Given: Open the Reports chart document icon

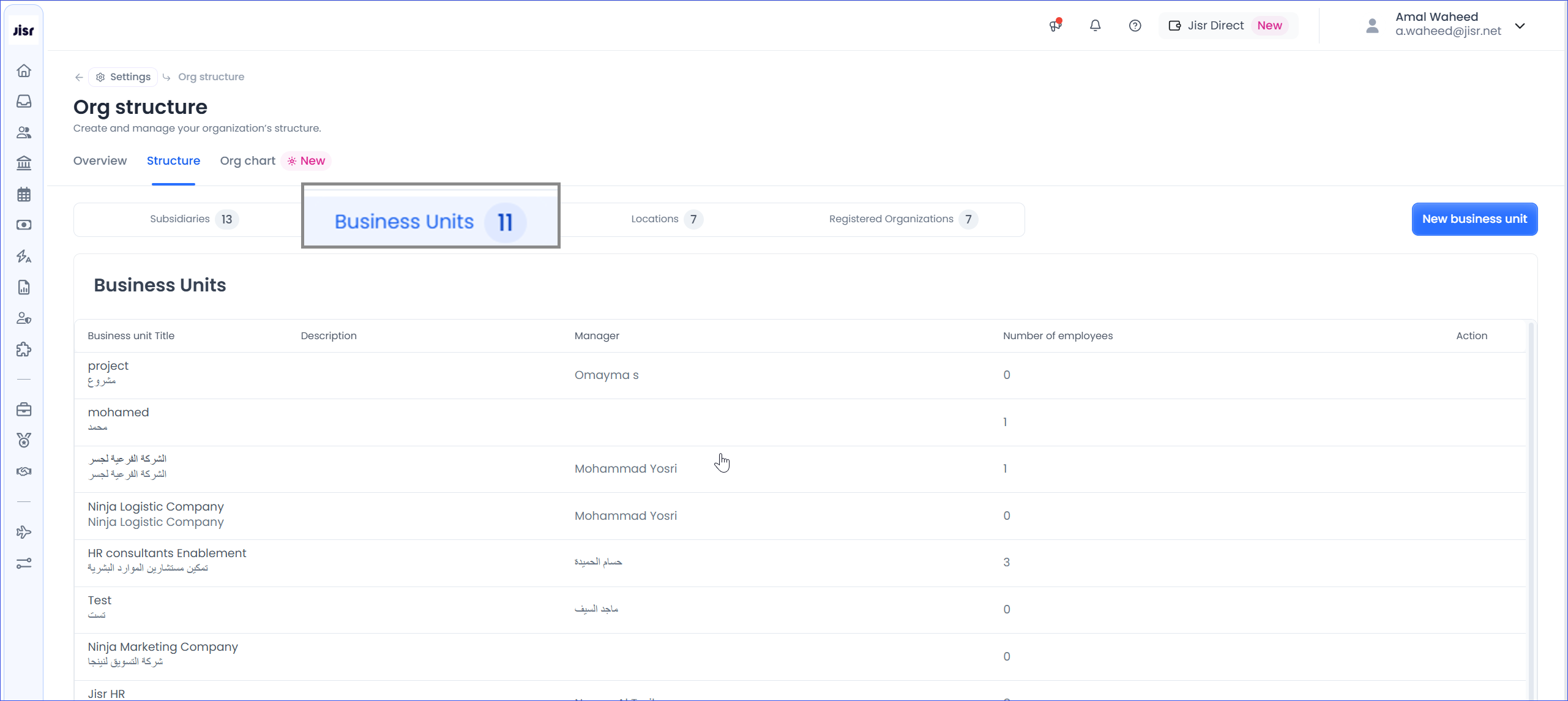Looking at the screenshot, I should 24,287.
